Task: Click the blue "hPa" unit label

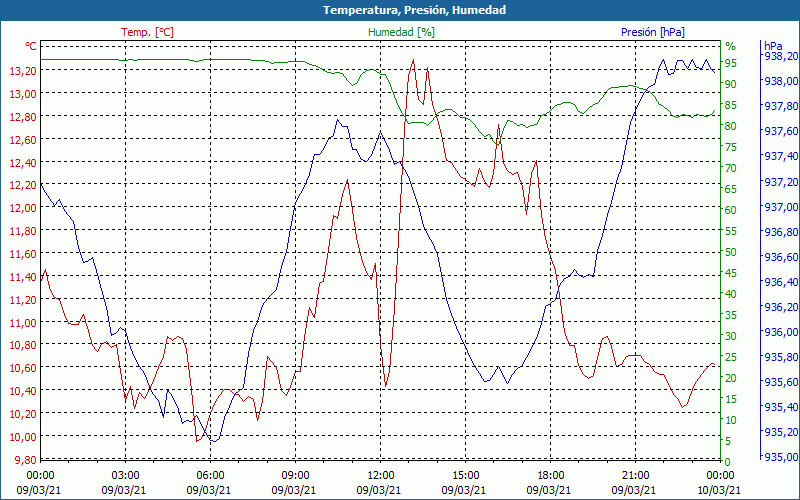Action: 773,46
